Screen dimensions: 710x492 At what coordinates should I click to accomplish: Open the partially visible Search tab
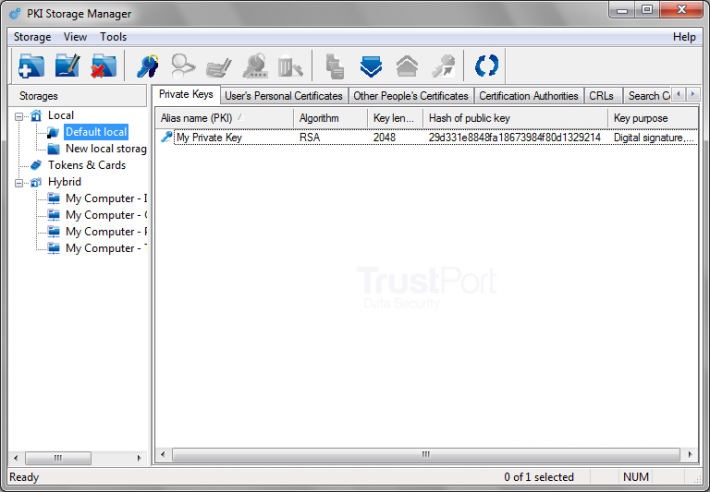pos(648,96)
